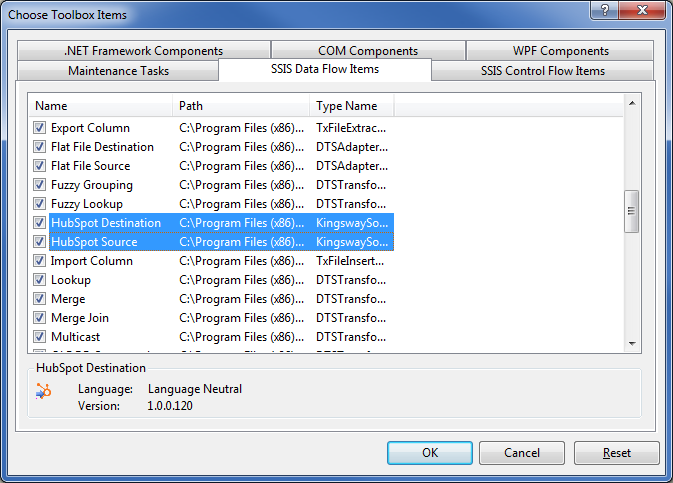Image resolution: width=673 pixels, height=483 pixels.
Task: Uncheck the Flat File Destination checkbox
Action: 39,146
